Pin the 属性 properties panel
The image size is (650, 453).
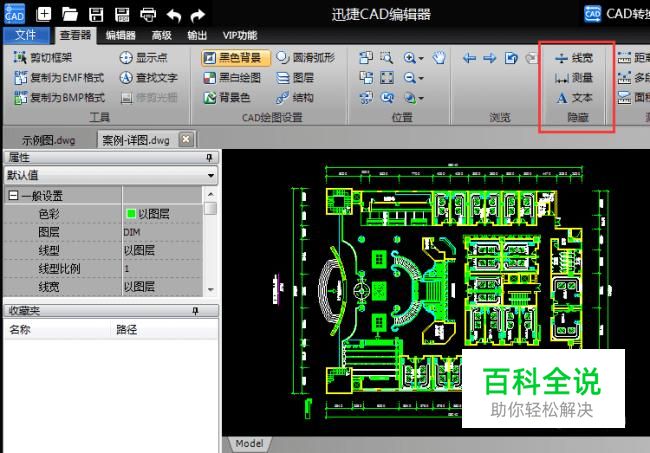(x=209, y=157)
